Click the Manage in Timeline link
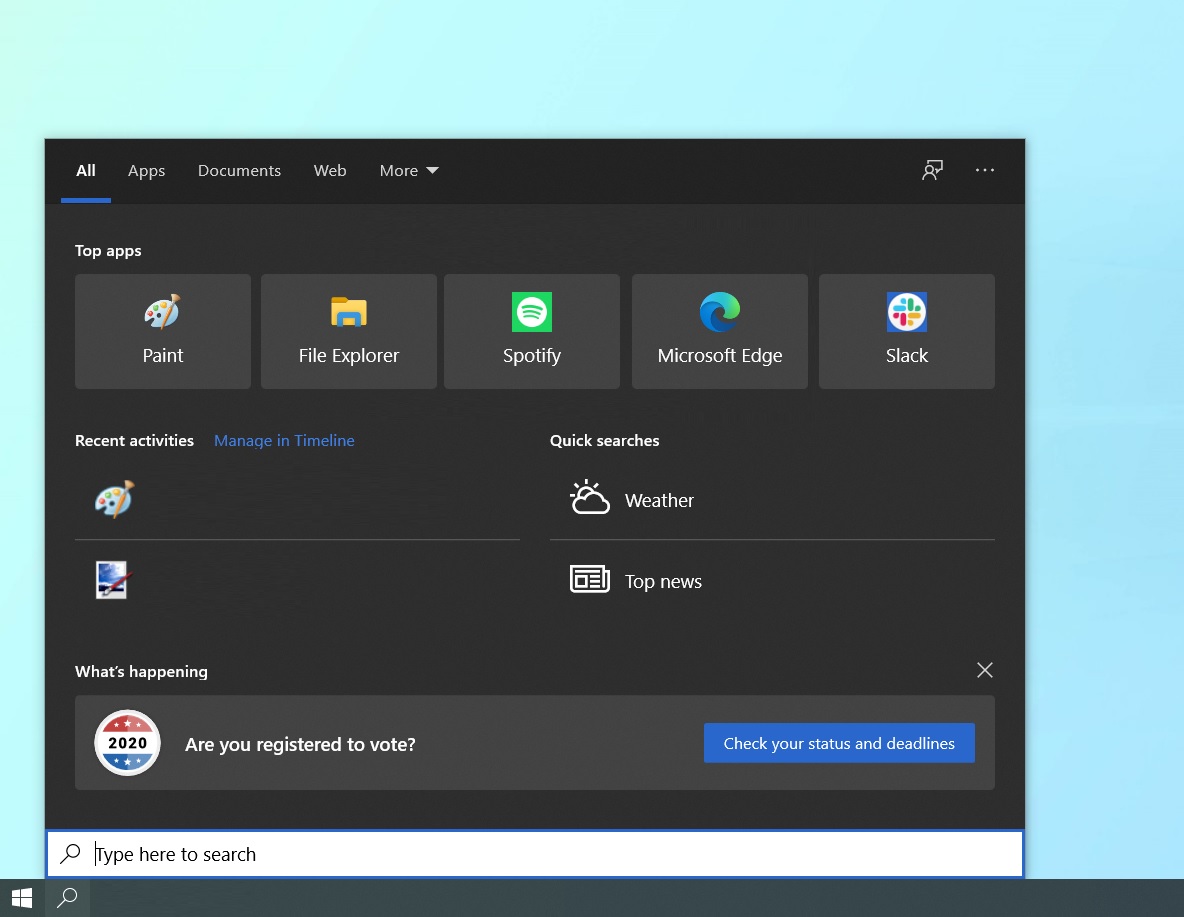This screenshot has height=917, width=1184. [284, 440]
